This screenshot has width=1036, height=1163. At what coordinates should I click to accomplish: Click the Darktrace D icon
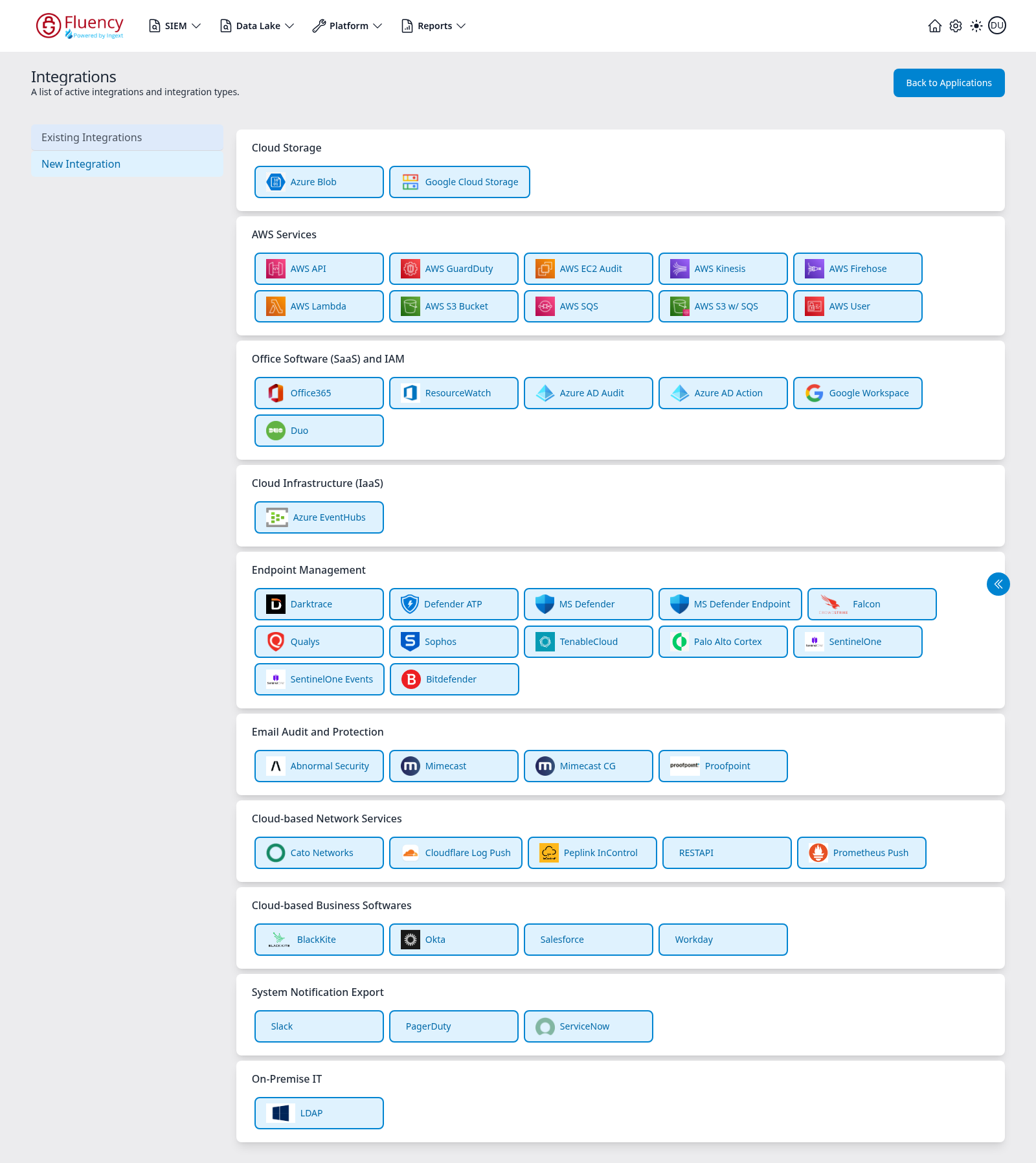click(x=276, y=604)
